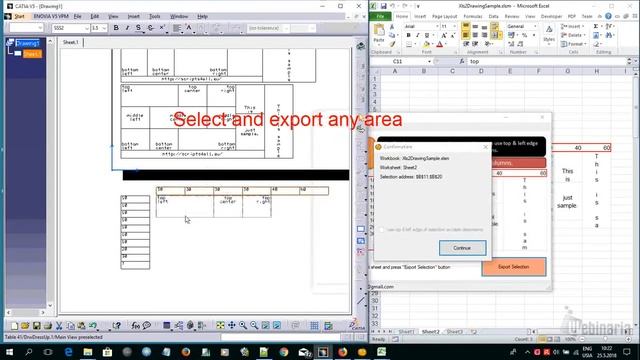
Task: Click the Excel Help question mark icon
Action: [x=608, y=16]
